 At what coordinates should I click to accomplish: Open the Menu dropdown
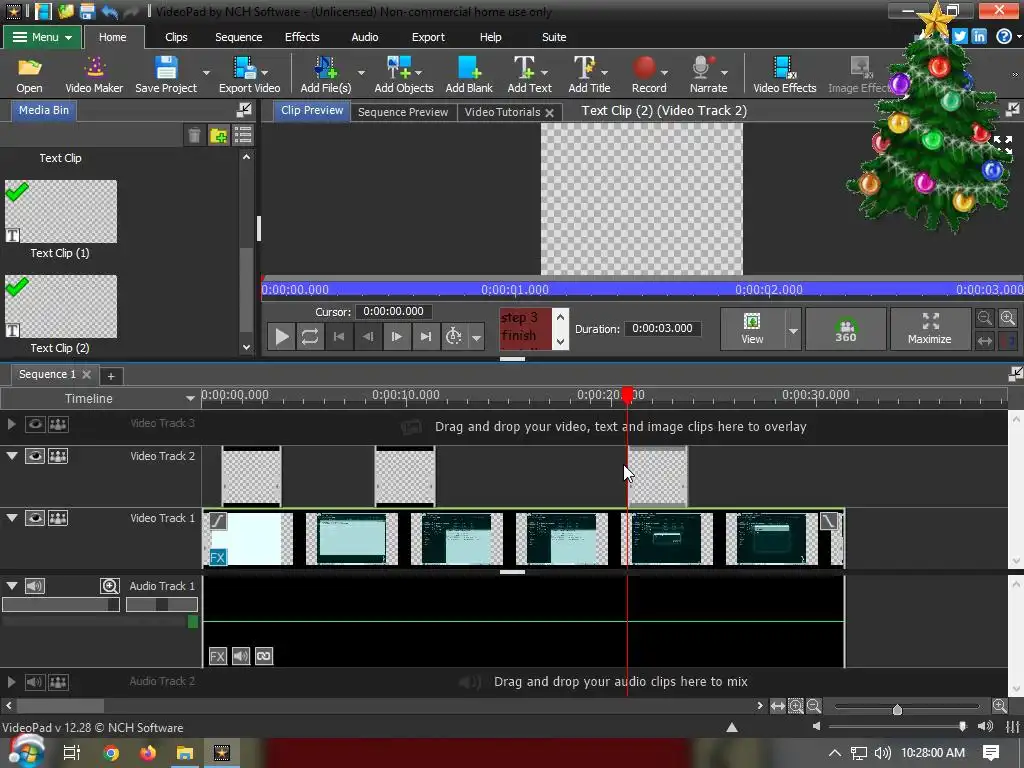42,37
